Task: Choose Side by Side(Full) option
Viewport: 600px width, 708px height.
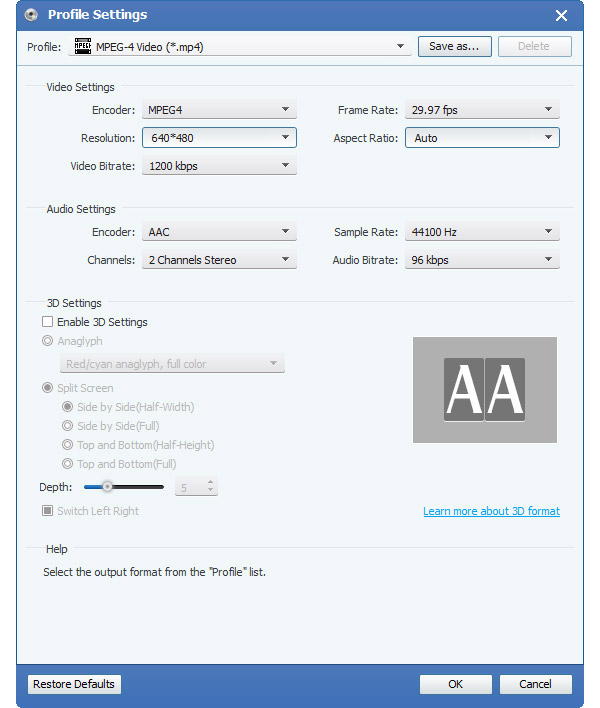Action: [67, 426]
